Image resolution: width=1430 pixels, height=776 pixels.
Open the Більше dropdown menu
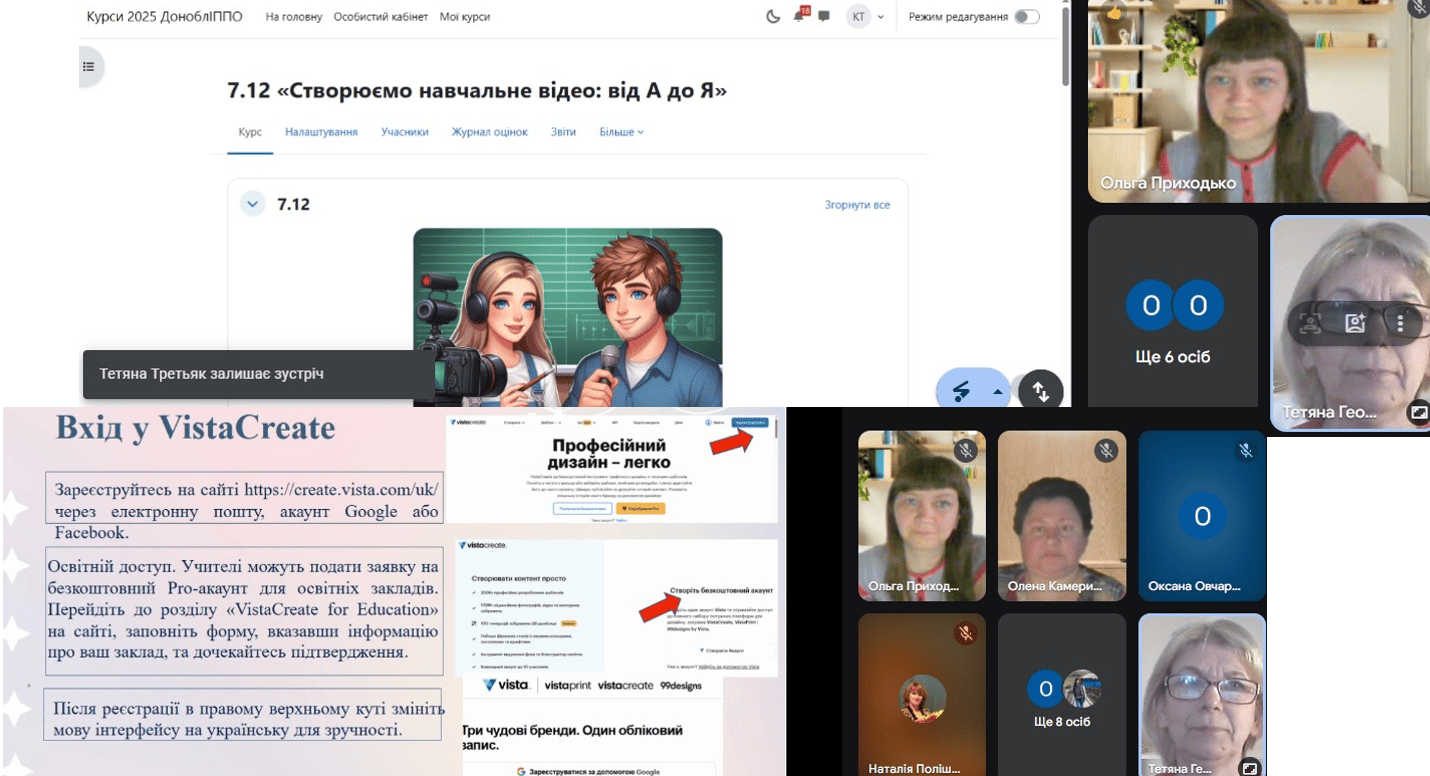click(621, 132)
